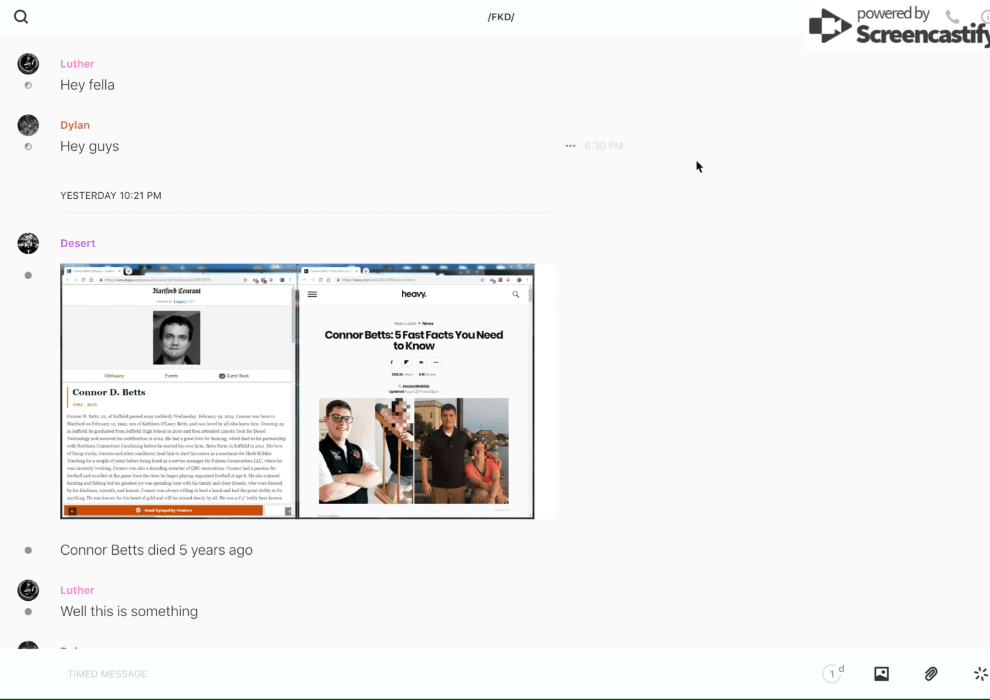The width and height of the screenshot is (990, 700).
Task: Click Luther's name above Well this is something
Action: pyautogui.click(x=77, y=590)
